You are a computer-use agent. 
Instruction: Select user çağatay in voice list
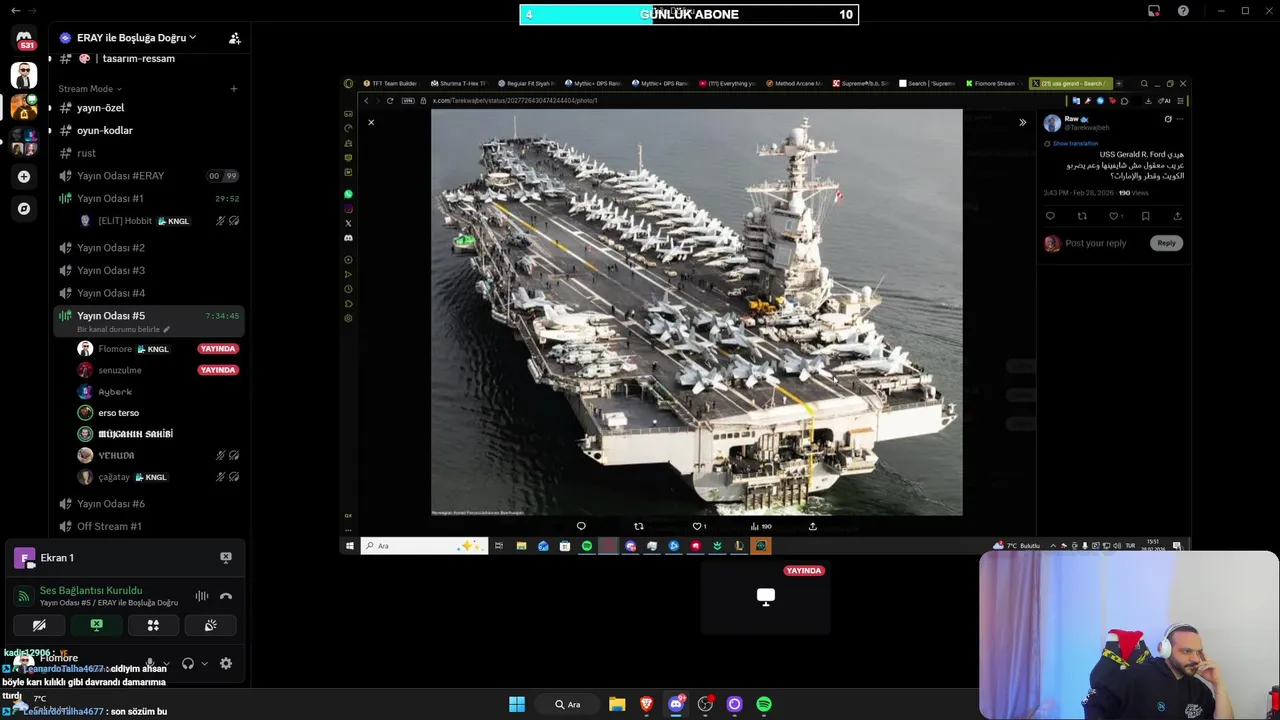[158, 477]
